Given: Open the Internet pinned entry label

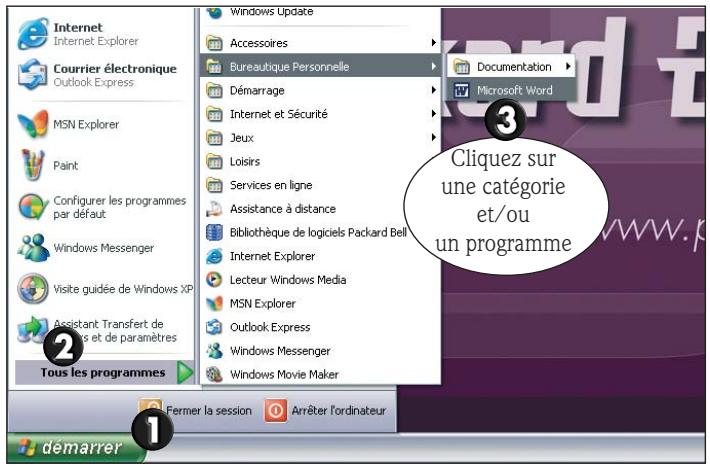Looking at the screenshot, I should tap(78, 27).
